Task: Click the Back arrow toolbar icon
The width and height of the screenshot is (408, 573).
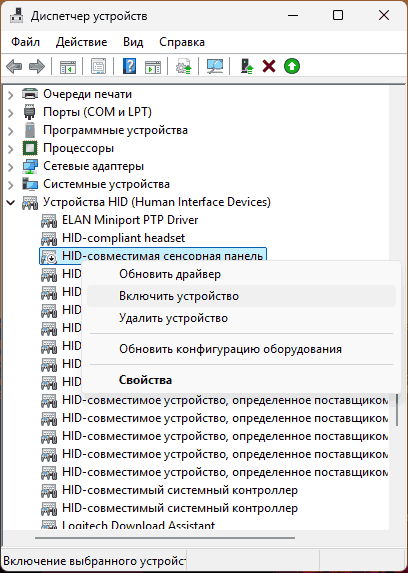Action: [14, 67]
